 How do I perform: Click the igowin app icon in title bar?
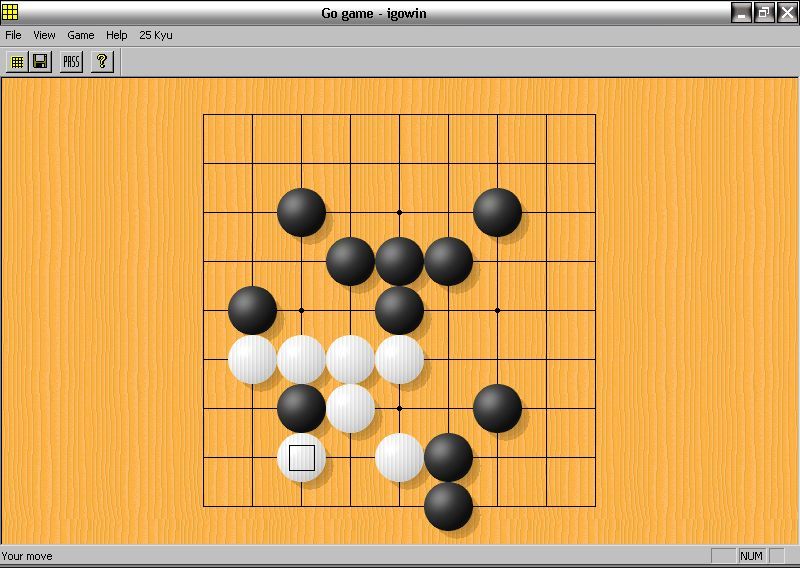click(10, 12)
